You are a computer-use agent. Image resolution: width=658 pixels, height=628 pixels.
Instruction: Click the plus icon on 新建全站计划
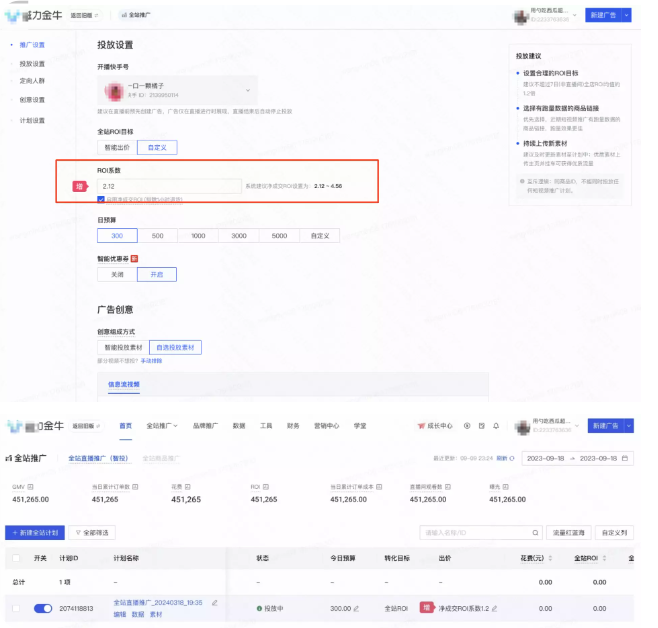click(x=14, y=533)
